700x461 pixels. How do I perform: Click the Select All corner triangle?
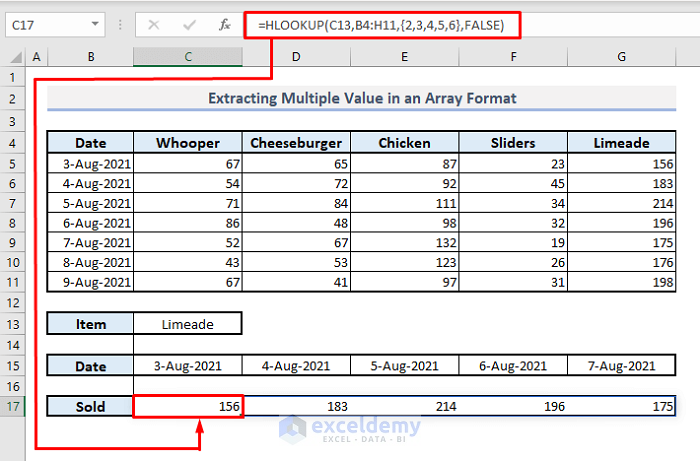pos(16,57)
